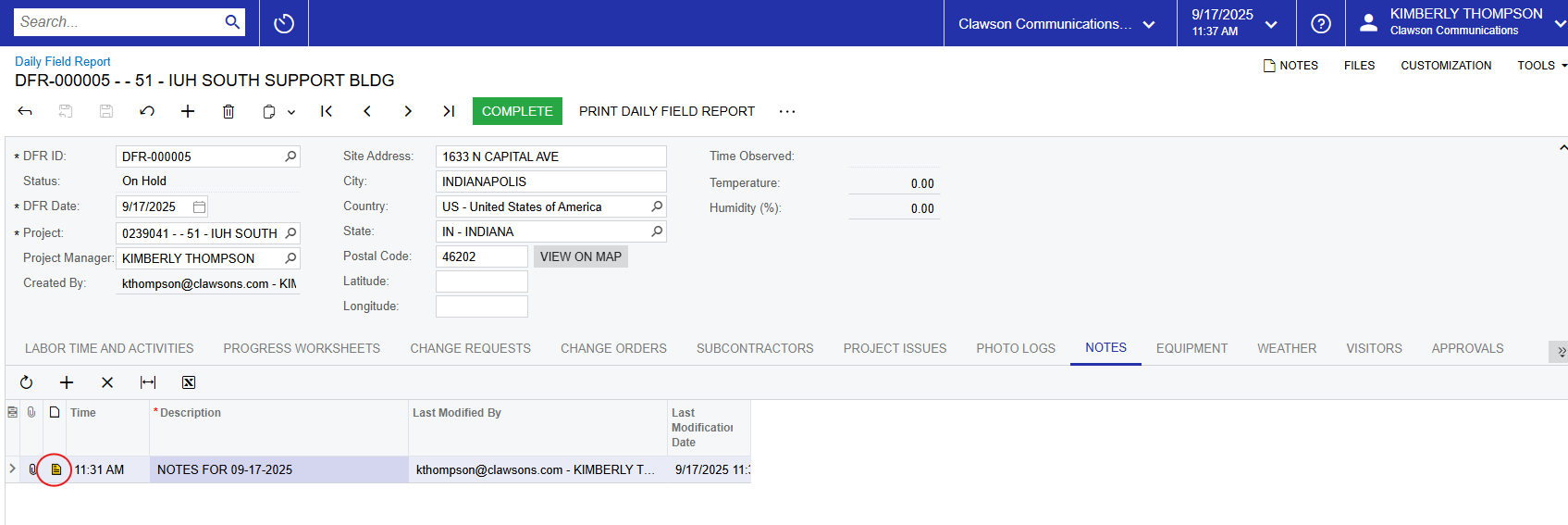Open the yellow note icon in row
Screen dimensions: 1568x525
point(56,469)
